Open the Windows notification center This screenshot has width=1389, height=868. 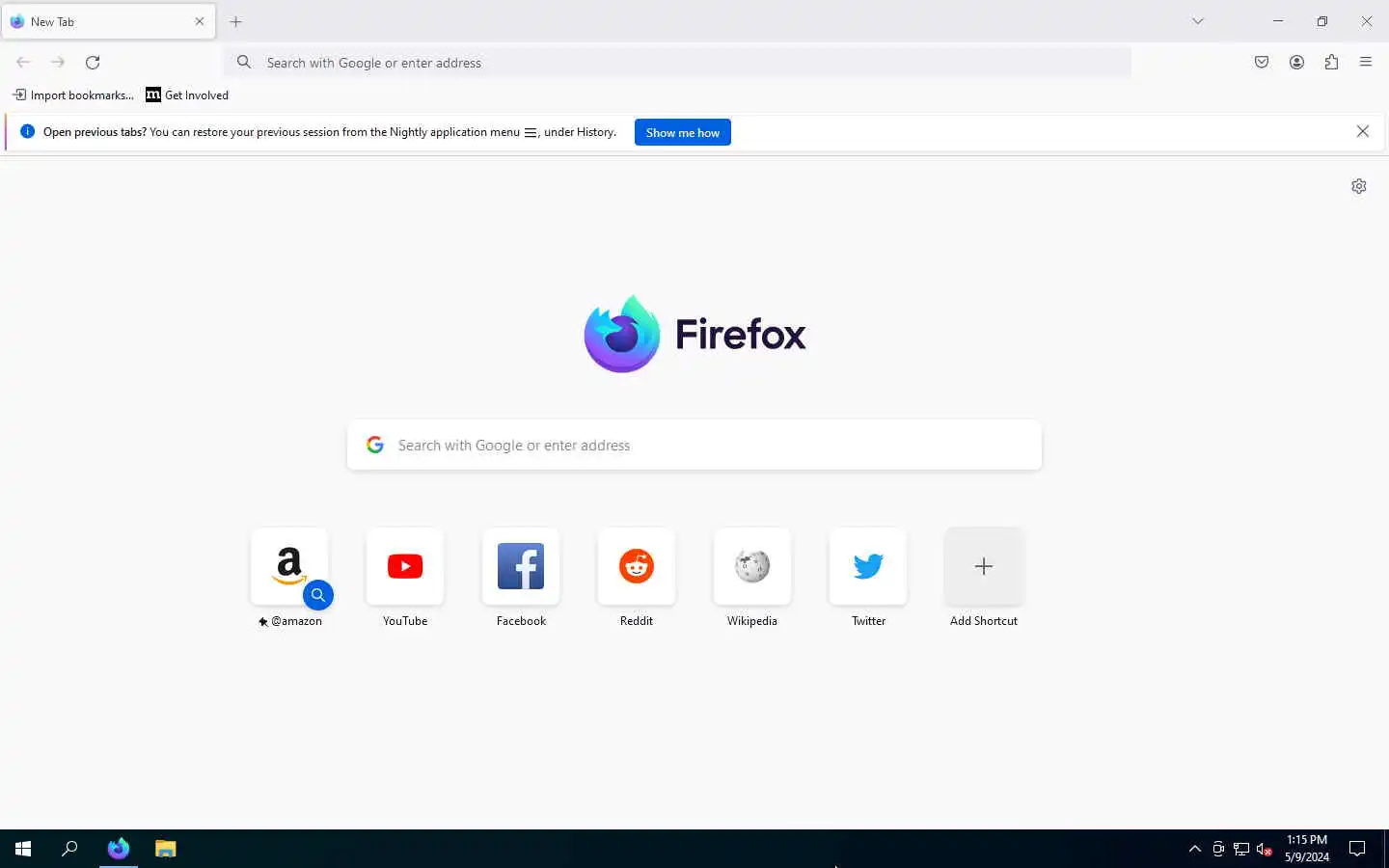(x=1357, y=849)
